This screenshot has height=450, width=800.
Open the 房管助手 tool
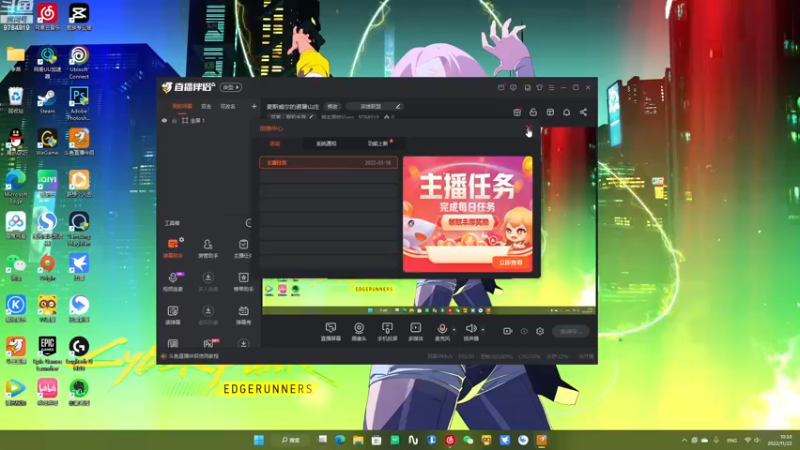(208, 248)
